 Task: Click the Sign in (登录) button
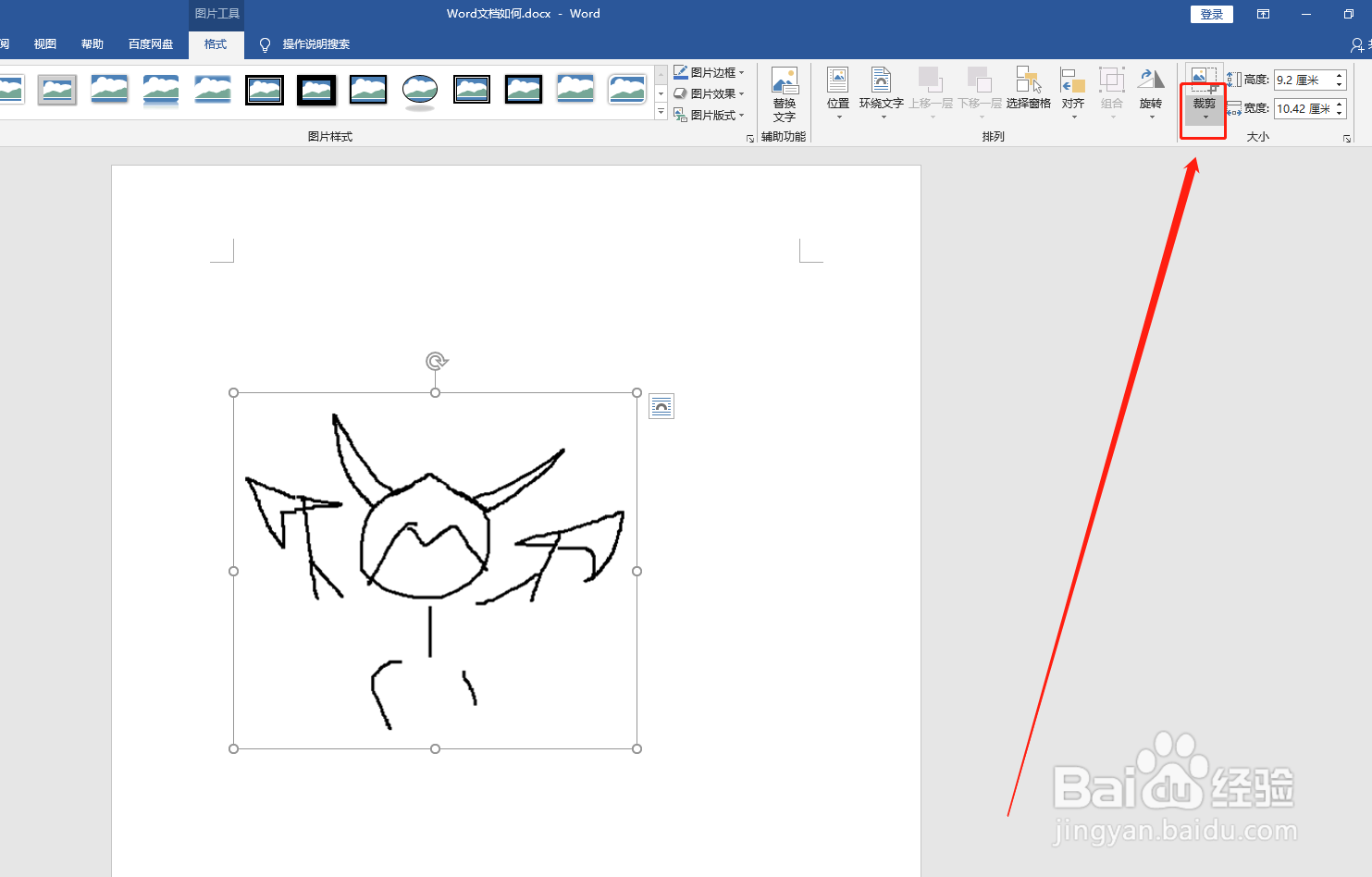click(x=1212, y=14)
